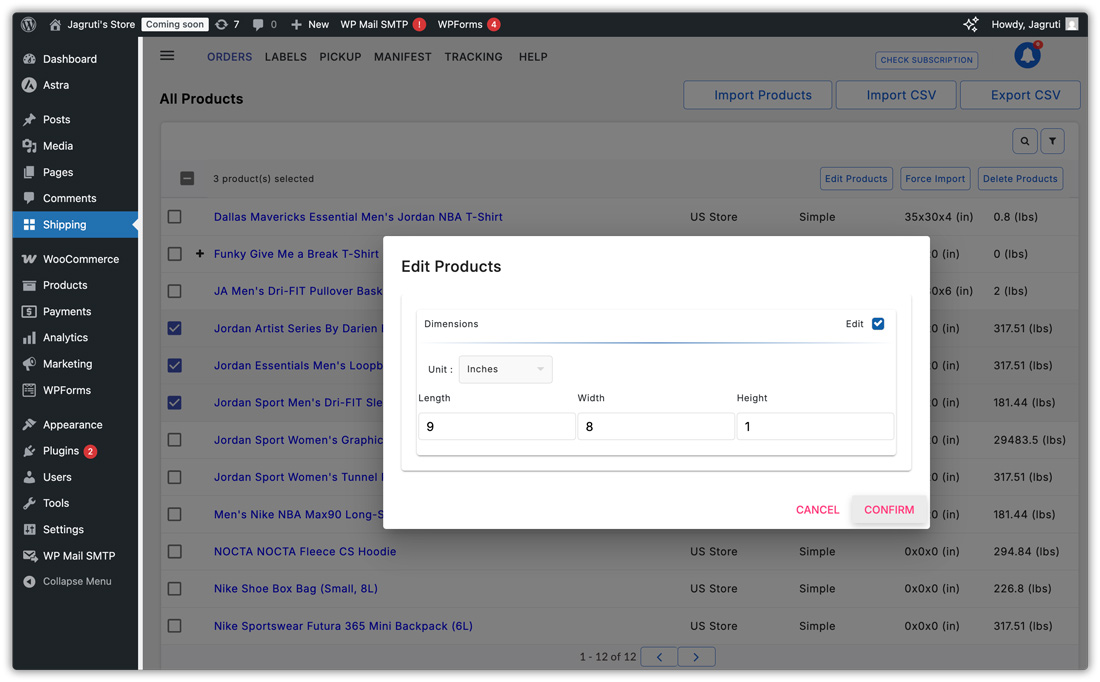Open the NOCTA NOCTA Fleece CS Hoodie link

[305, 551]
